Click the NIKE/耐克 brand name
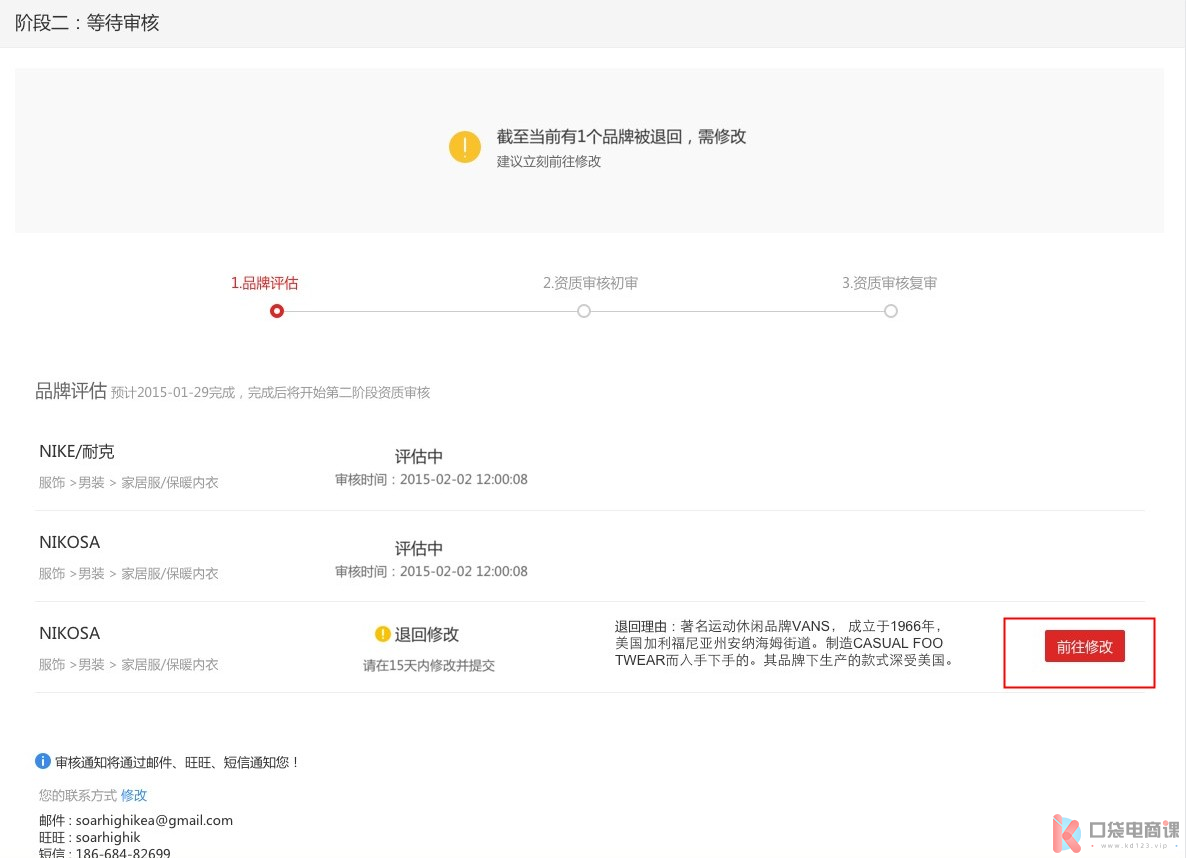The height and width of the screenshot is (858, 1186). pyautogui.click(x=84, y=452)
